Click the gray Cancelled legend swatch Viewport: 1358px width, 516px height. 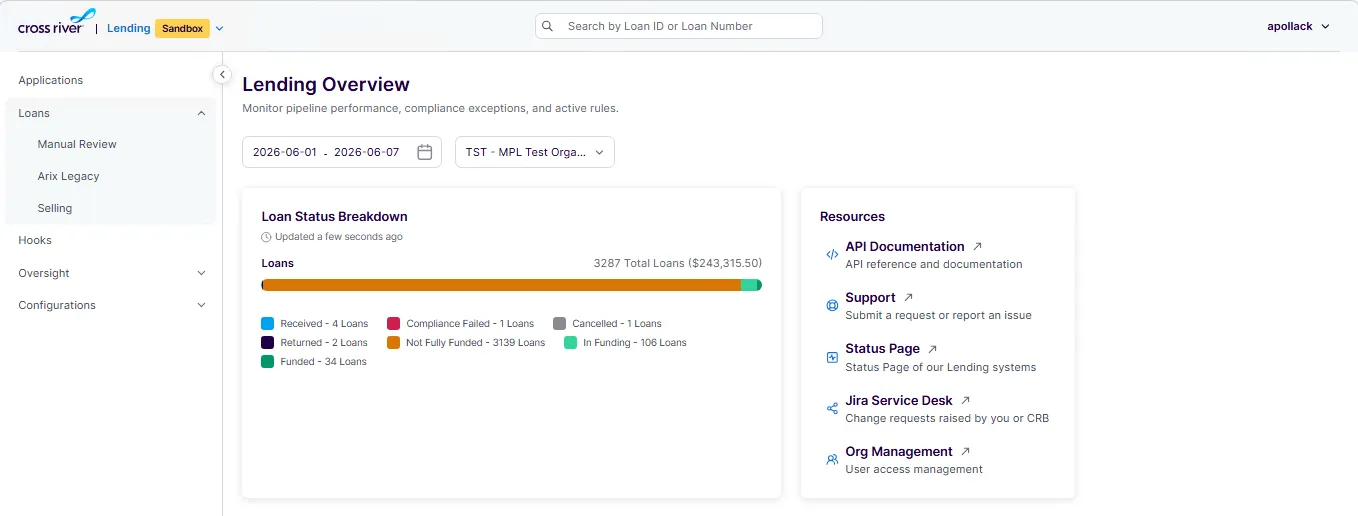pos(560,324)
